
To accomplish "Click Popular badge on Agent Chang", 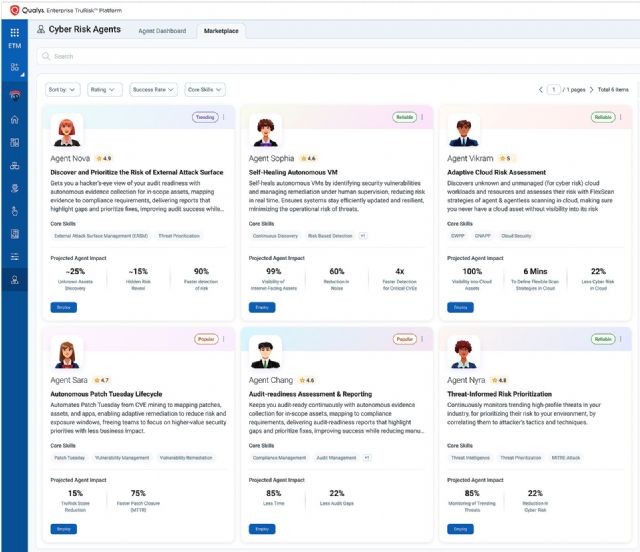I will (404, 339).
